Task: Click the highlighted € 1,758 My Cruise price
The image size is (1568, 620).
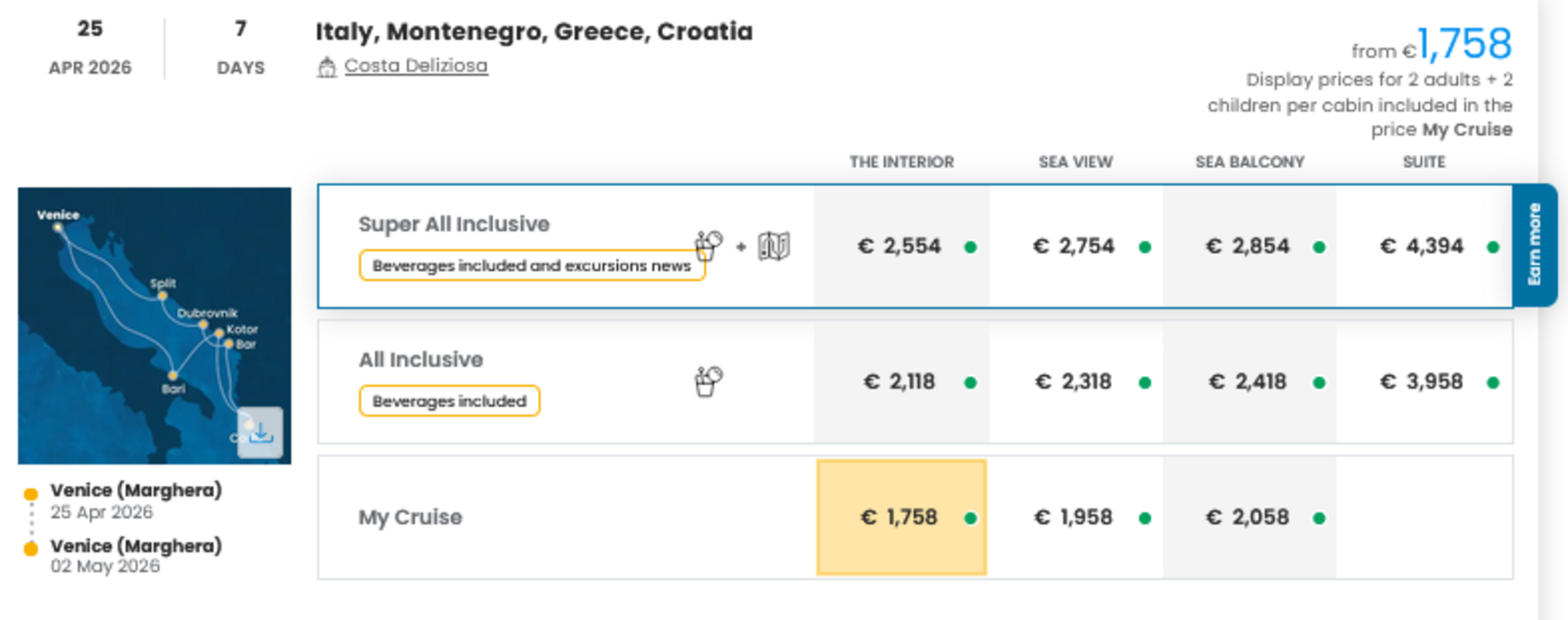Action: [x=900, y=516]
